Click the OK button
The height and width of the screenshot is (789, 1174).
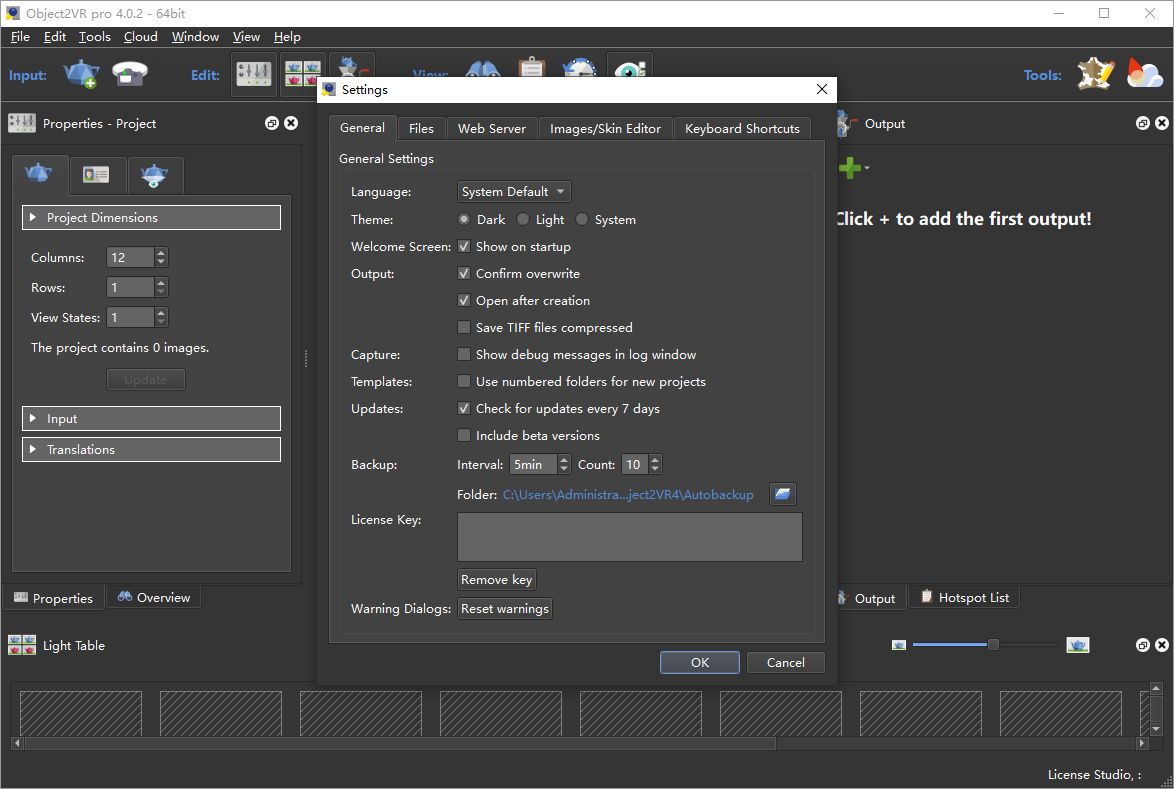click(x=699, y=662)
